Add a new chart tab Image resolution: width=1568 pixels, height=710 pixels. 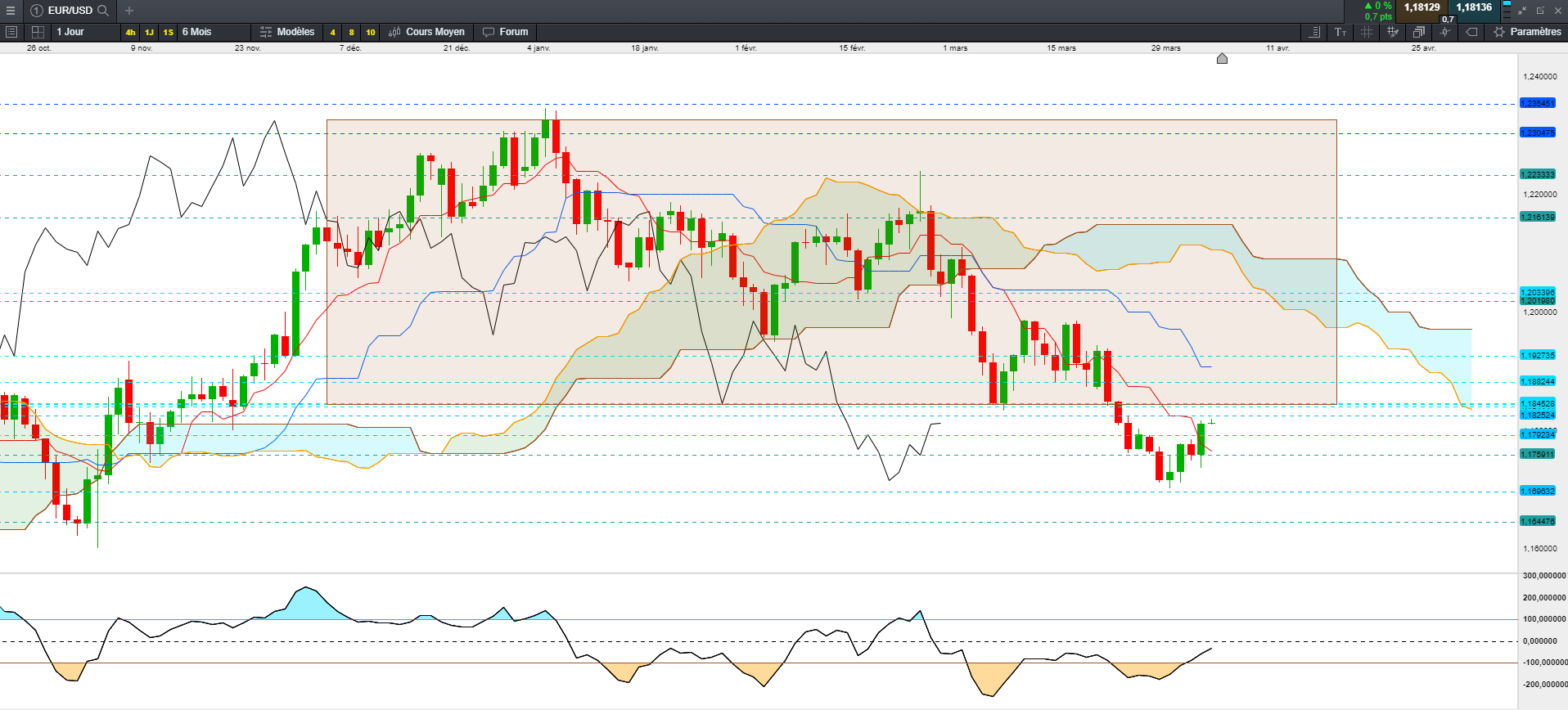coord(129,11)
